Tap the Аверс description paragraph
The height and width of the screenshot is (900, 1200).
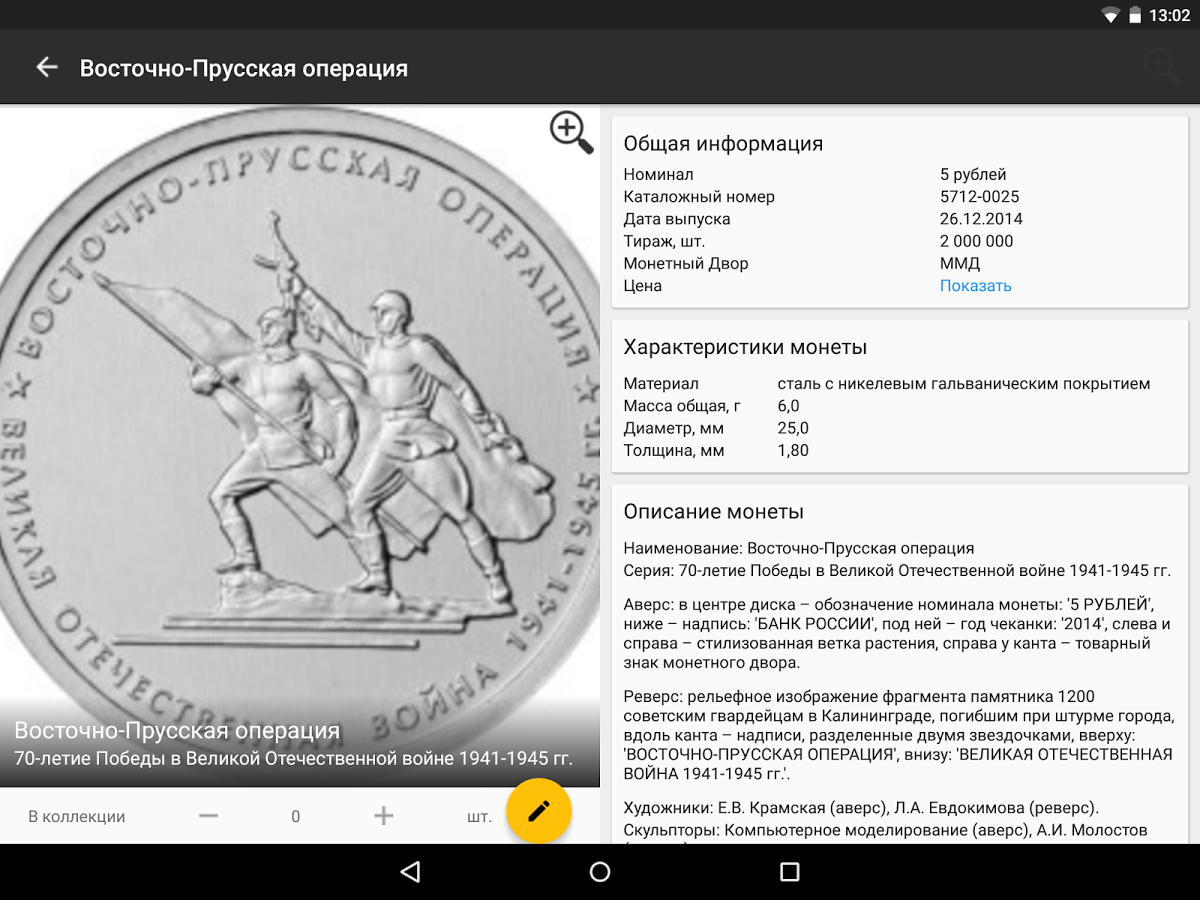[x=897, y=633]
